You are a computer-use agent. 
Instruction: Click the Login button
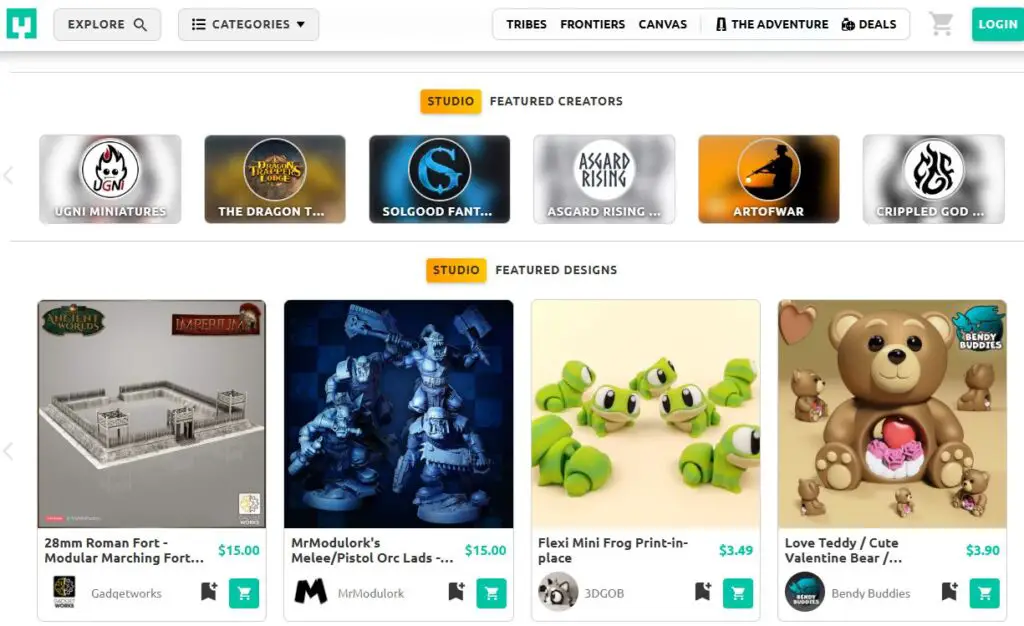pos(997,24)
